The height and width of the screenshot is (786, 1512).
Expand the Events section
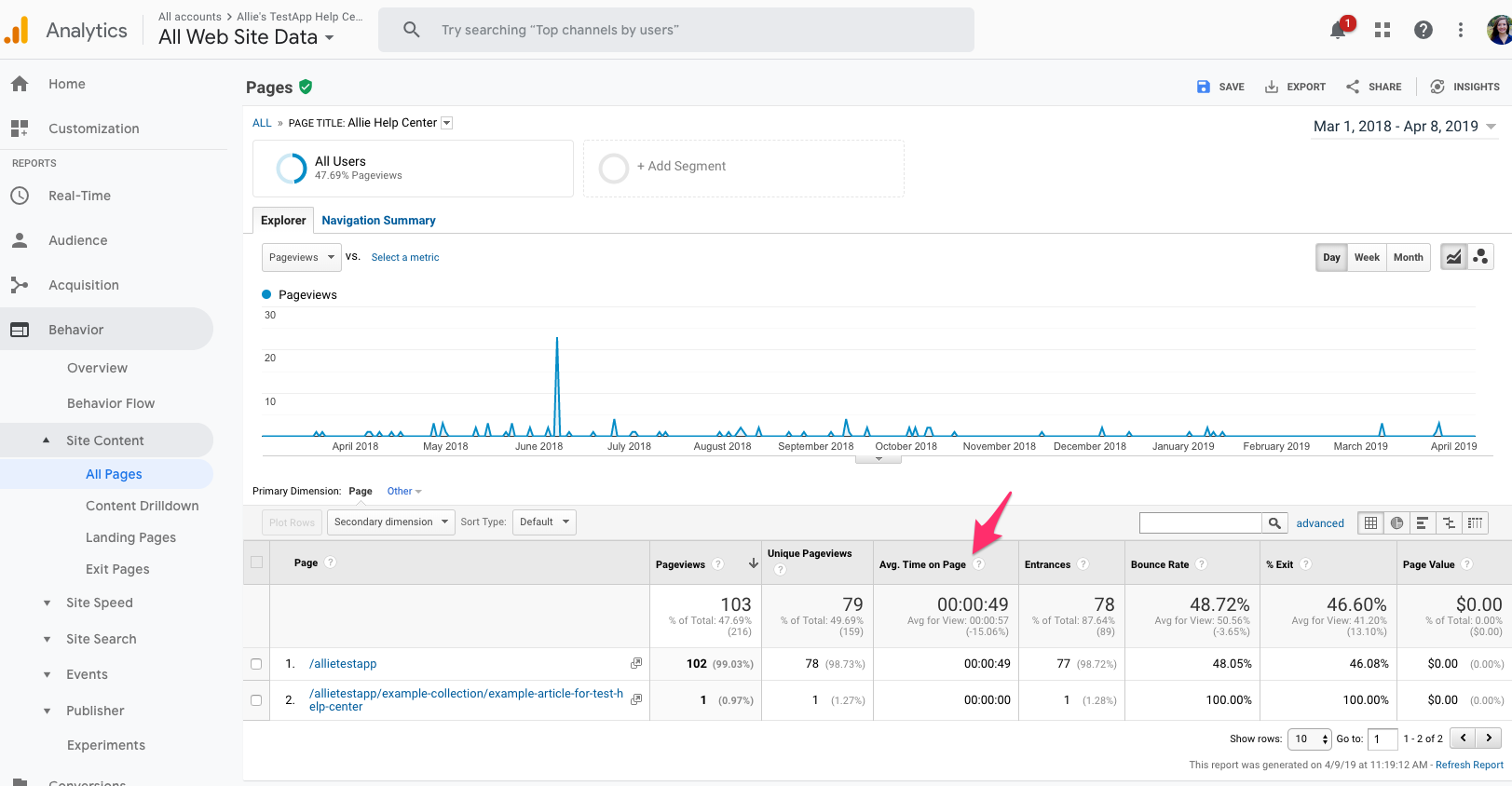tap(47, 675)
